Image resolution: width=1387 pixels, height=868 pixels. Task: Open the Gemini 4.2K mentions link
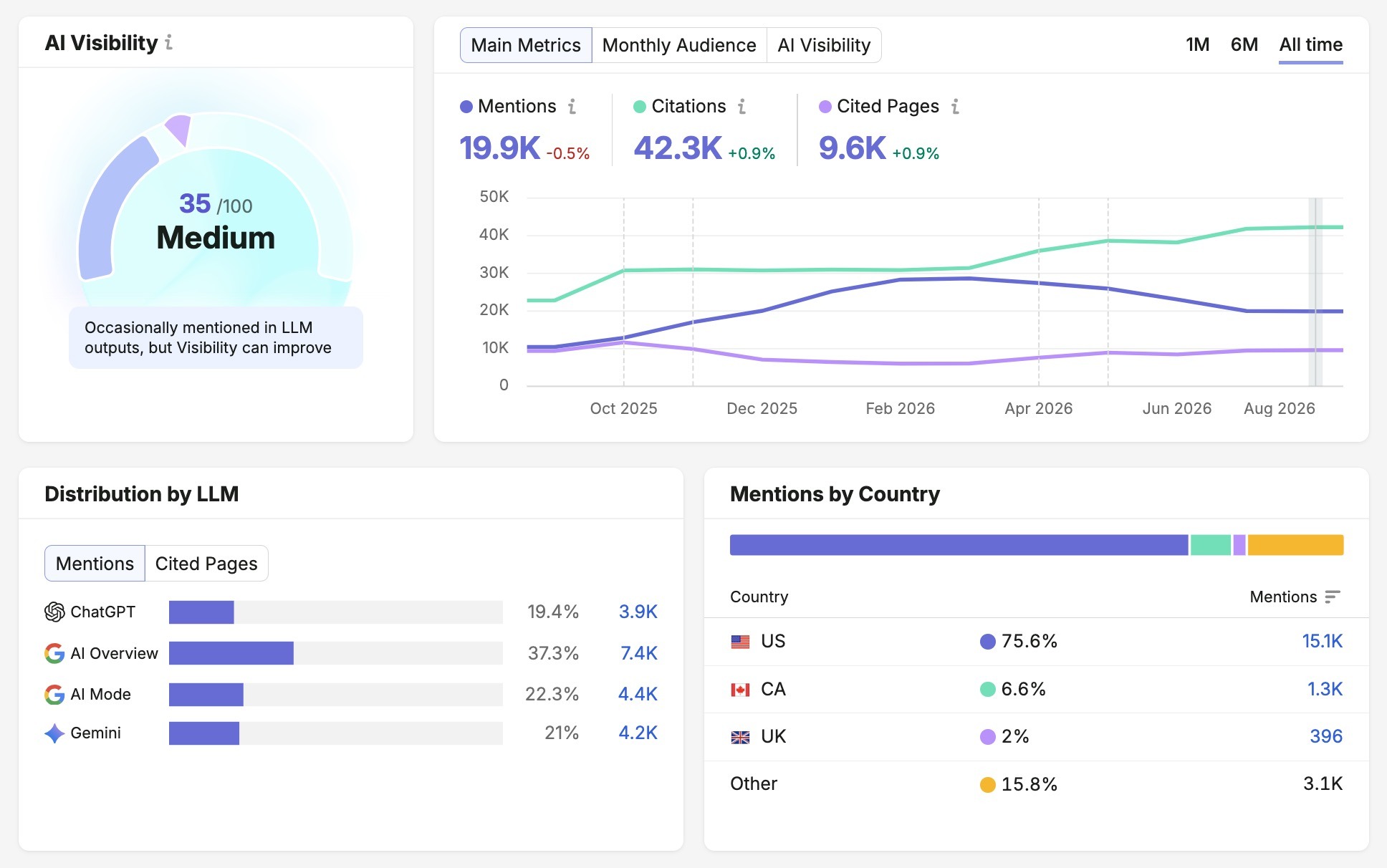point(638,733)
